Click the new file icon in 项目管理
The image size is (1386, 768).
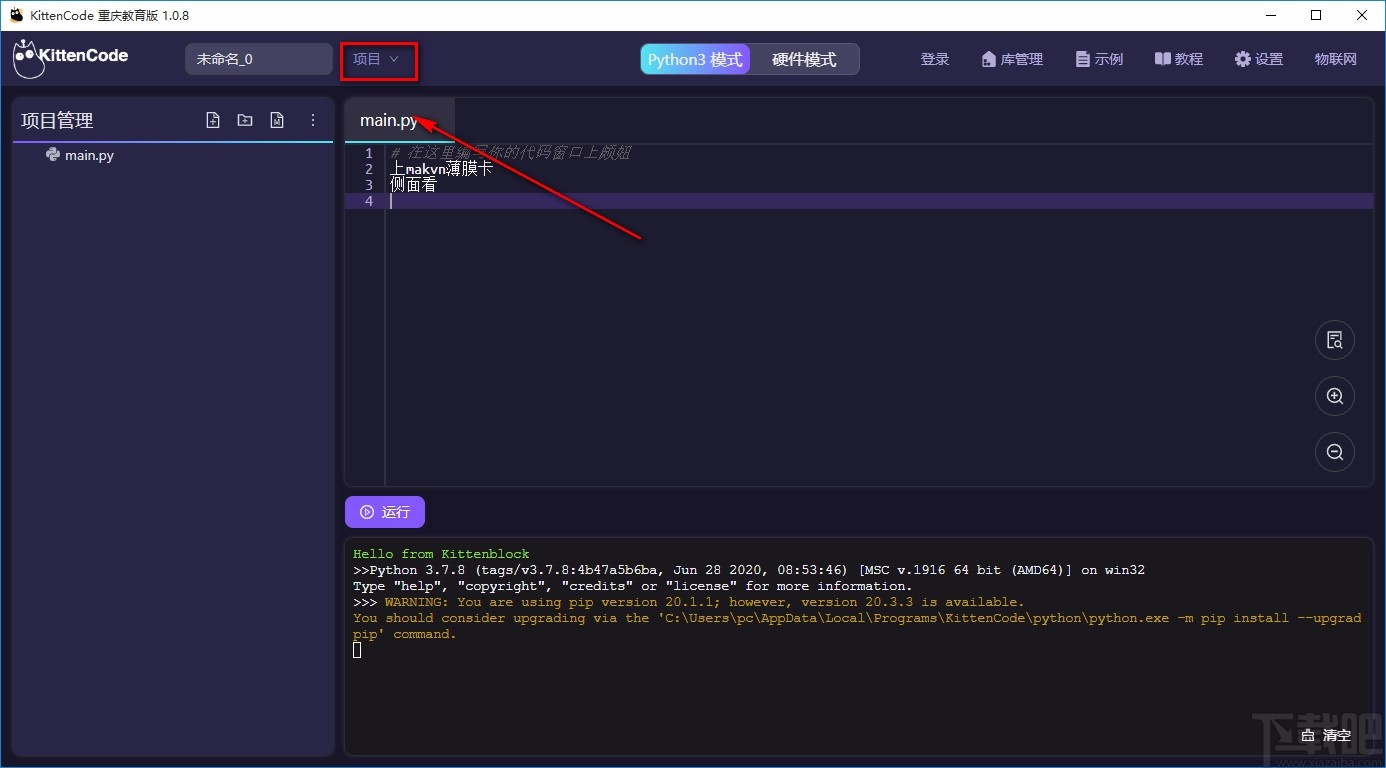pyautogui.click(x=213, y=120)
